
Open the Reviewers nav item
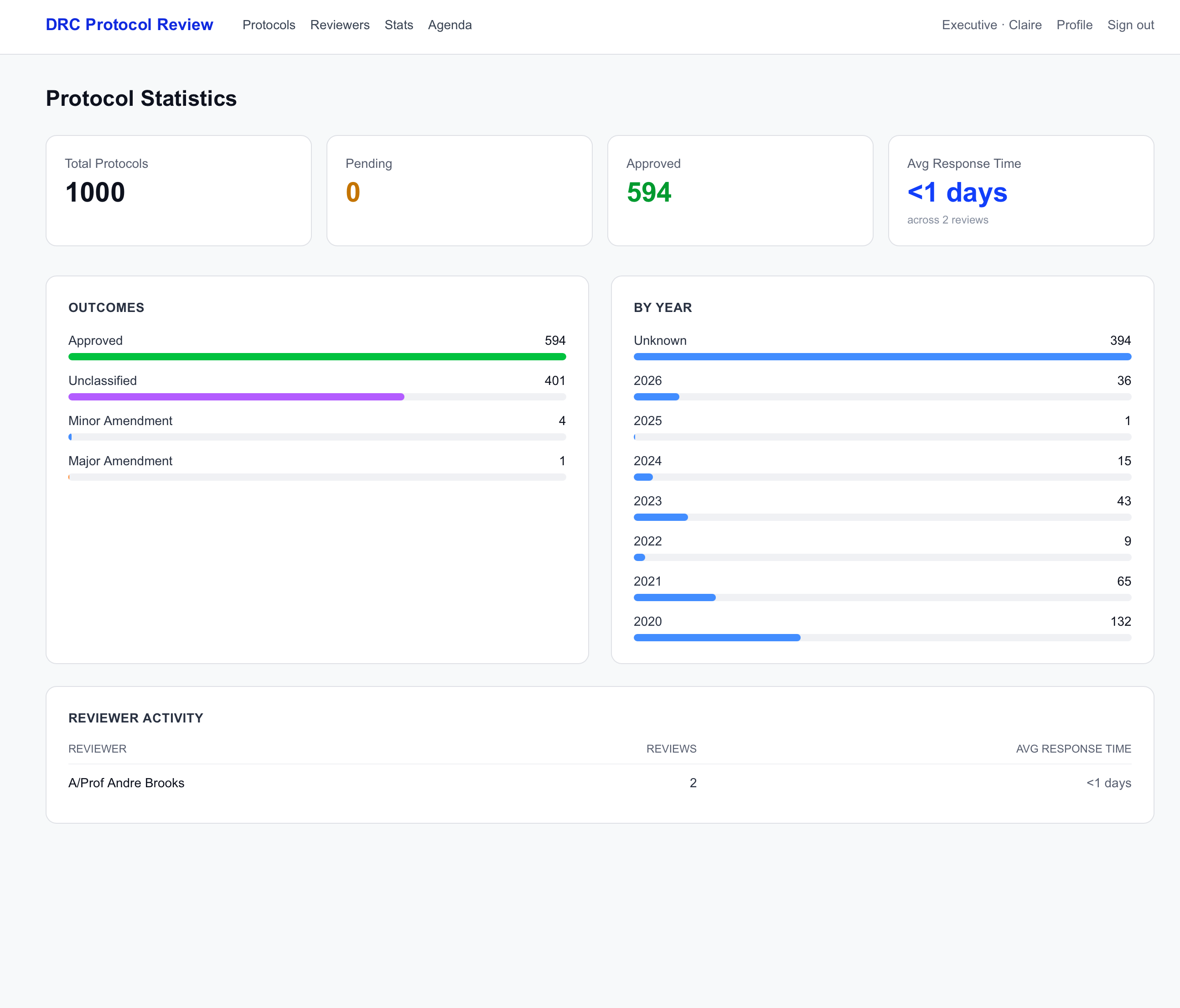click(340, 25)
